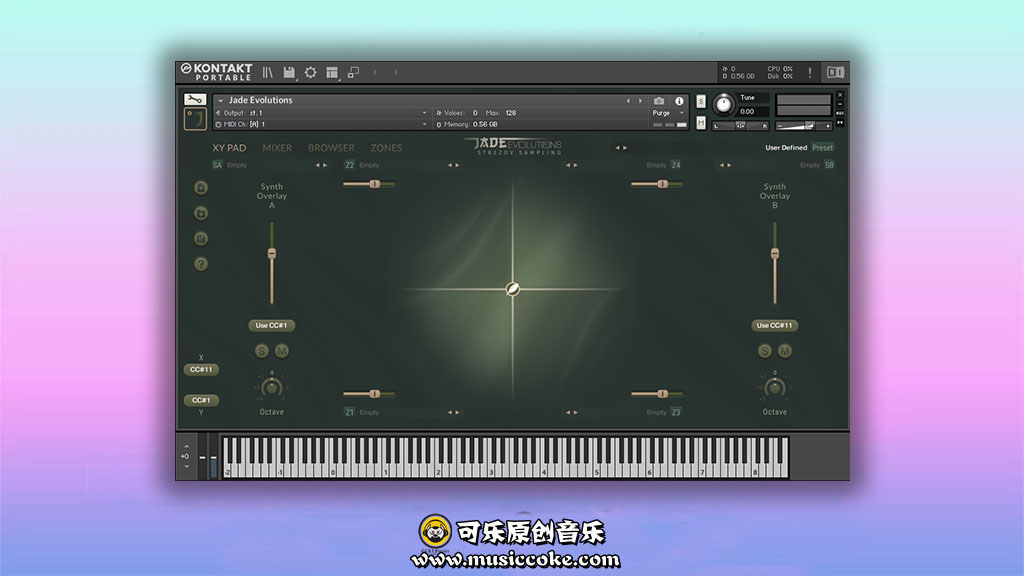
Task: Click the NI logo icon
Action: (x=835, y=72)
